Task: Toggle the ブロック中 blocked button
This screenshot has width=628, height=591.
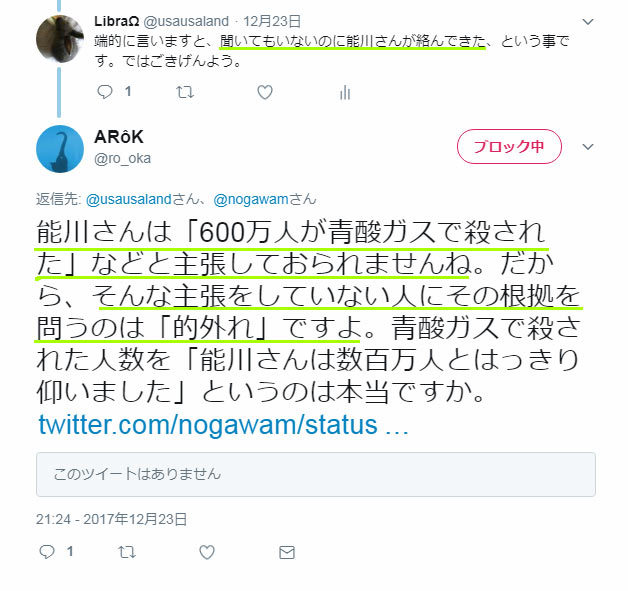Action: point(509,147)
